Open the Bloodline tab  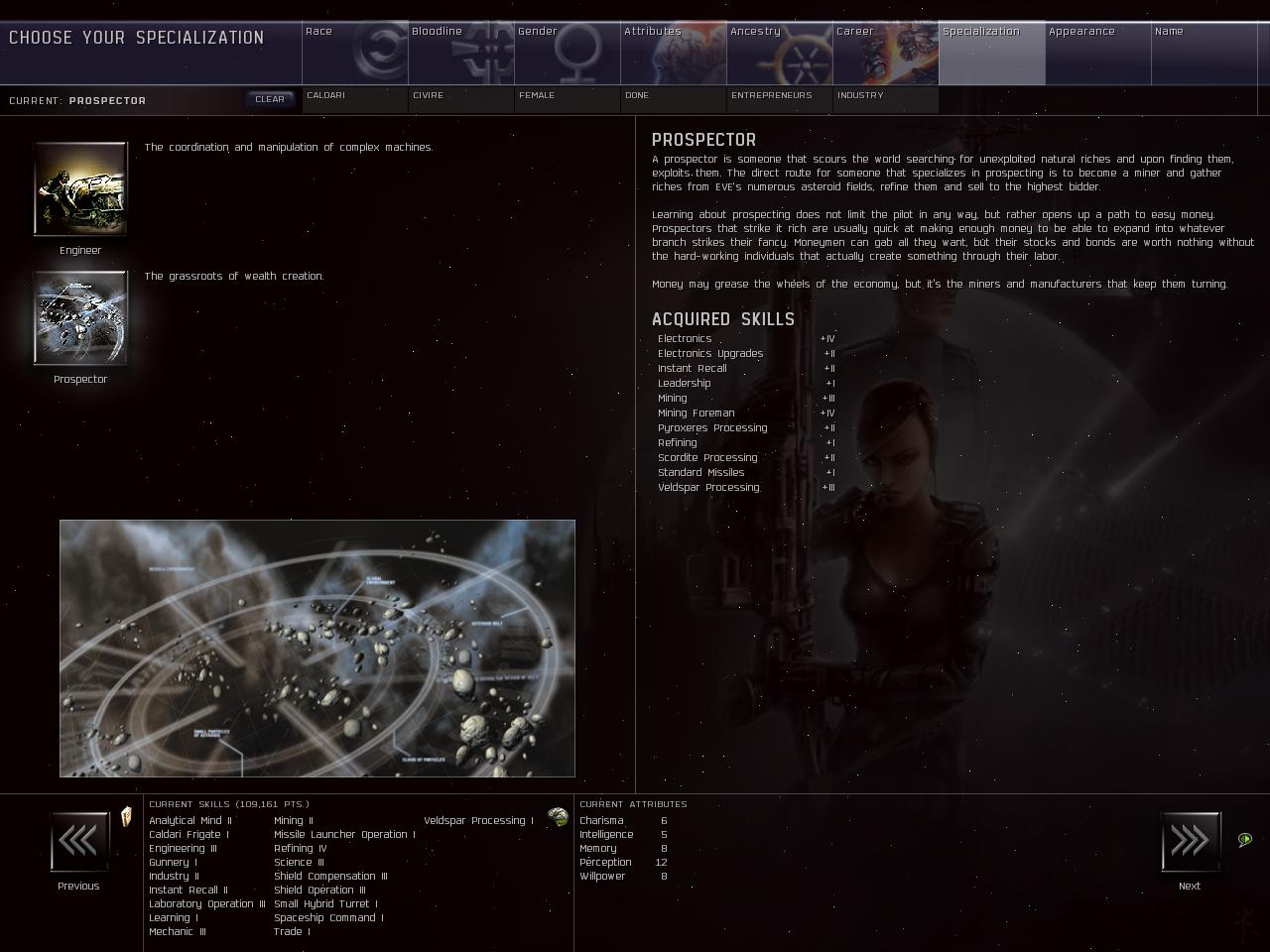[461, 54]
